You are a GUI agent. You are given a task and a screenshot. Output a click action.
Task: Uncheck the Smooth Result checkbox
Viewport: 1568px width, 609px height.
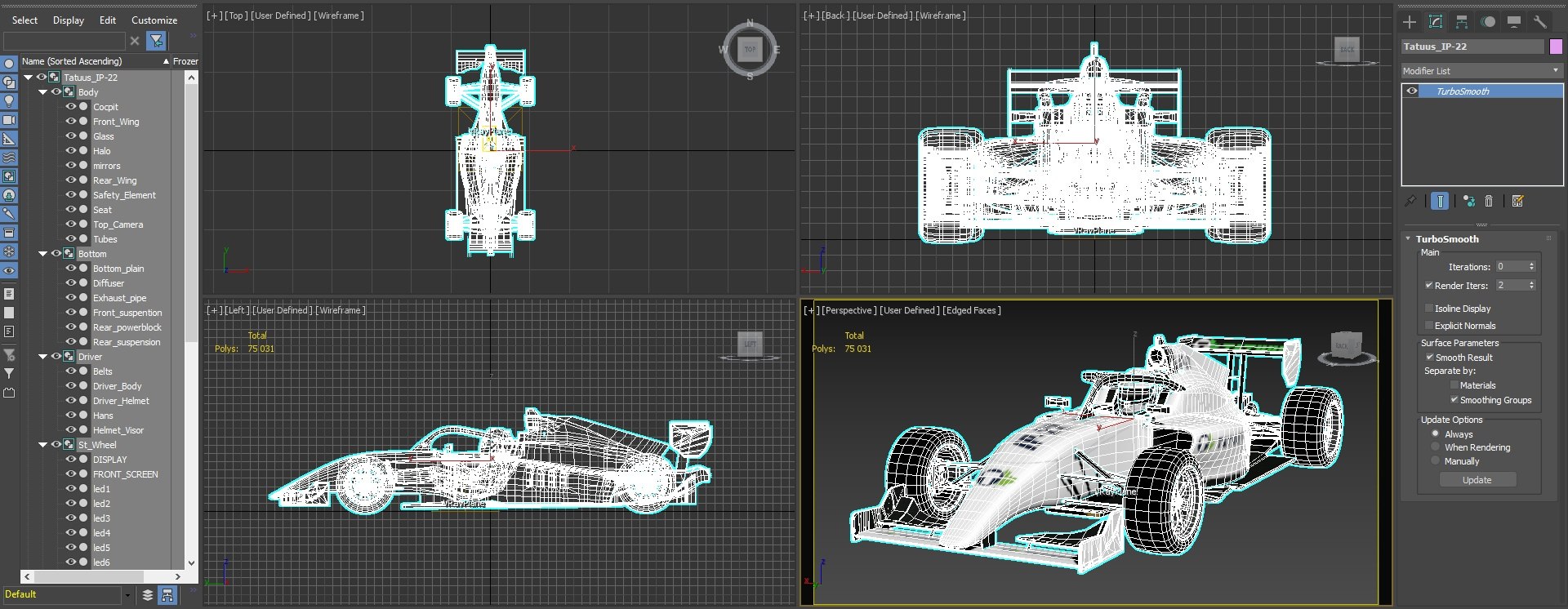click(x=1429, y=358)
